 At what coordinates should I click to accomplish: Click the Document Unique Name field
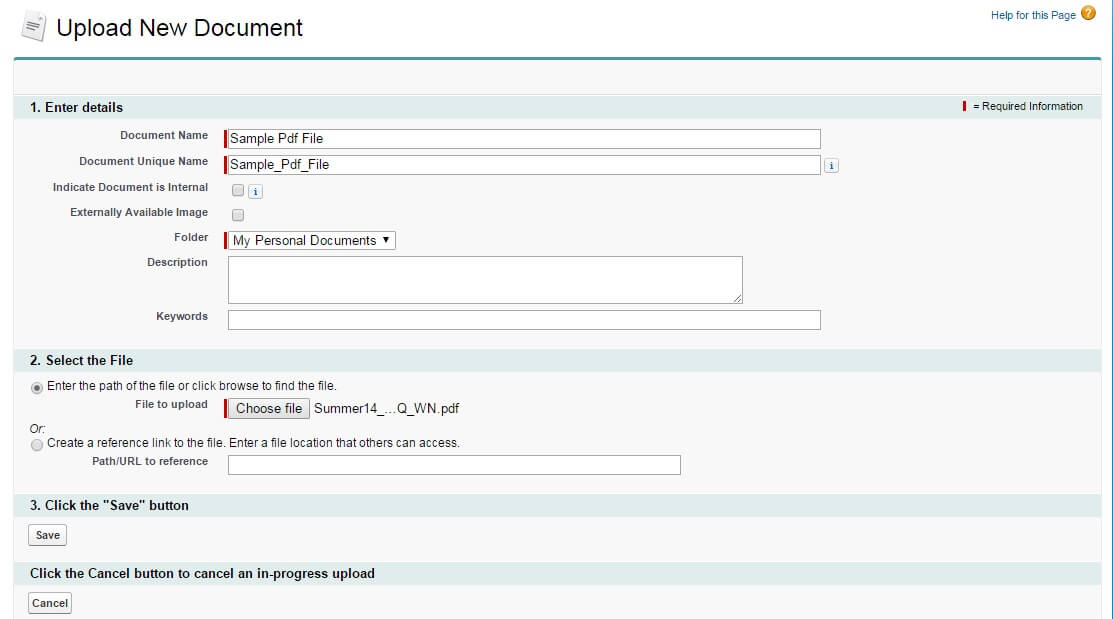point(520,164)
